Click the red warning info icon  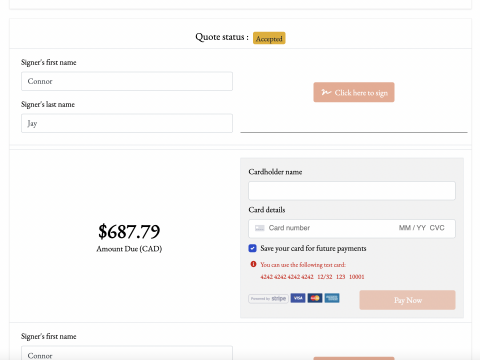(x=253, y=264)
